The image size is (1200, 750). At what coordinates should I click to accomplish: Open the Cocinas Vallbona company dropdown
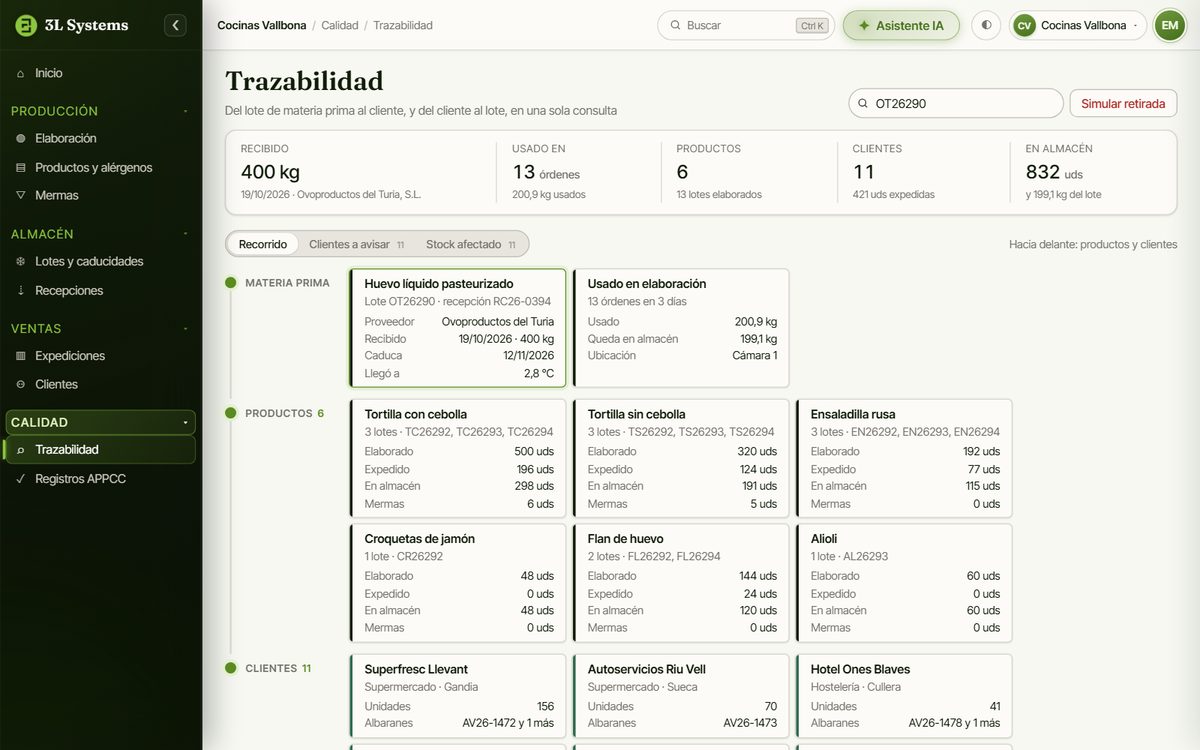click(1078, 25)
